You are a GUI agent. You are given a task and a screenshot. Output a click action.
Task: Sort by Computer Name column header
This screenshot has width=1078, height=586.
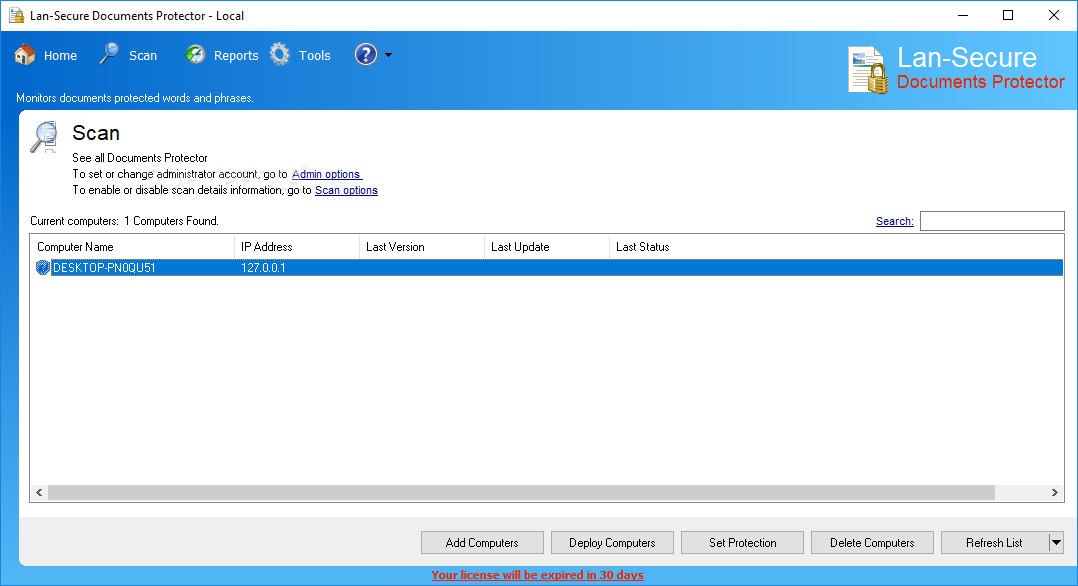[132, 247]
